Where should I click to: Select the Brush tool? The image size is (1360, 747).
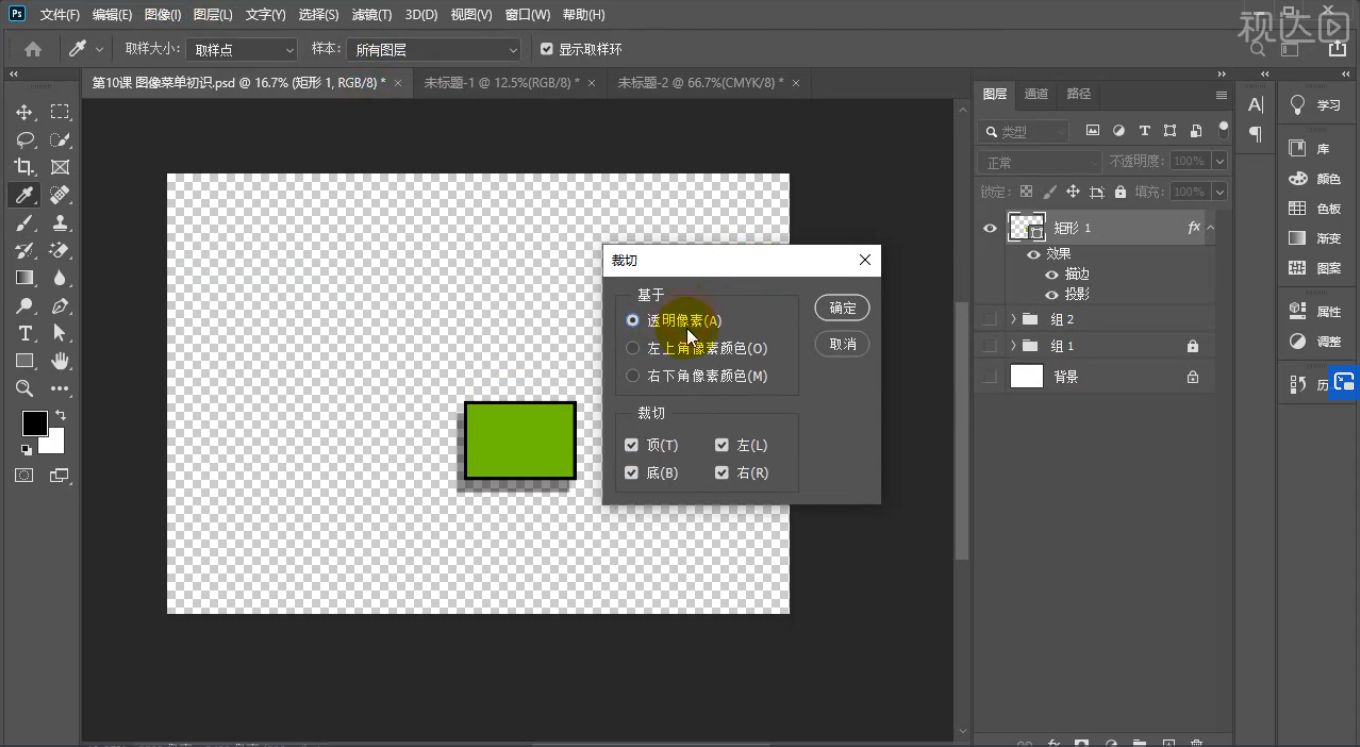point(25,222)
